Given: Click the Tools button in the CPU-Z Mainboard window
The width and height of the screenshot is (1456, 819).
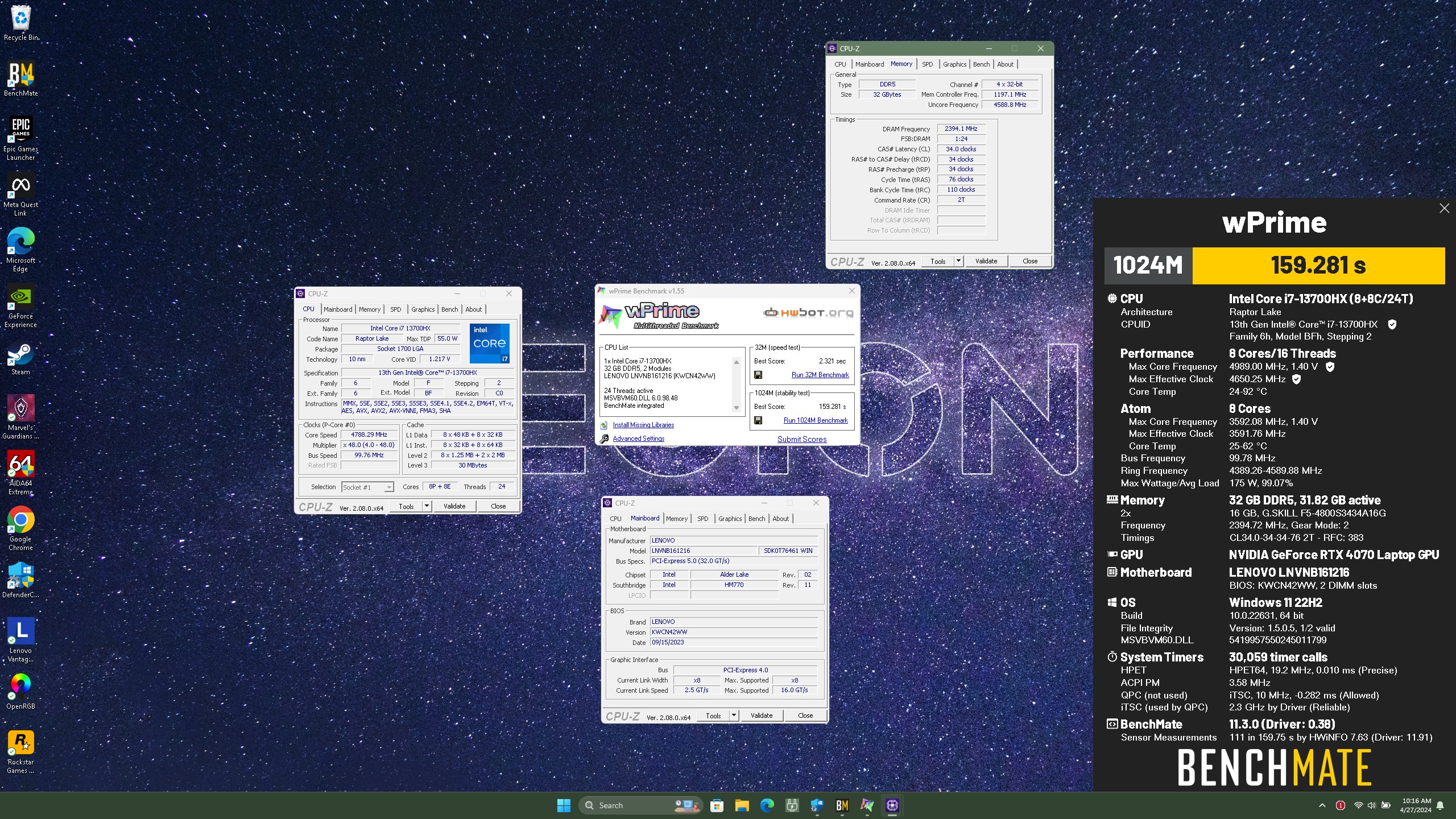Looking at the screenshot, I should point(713,715).
